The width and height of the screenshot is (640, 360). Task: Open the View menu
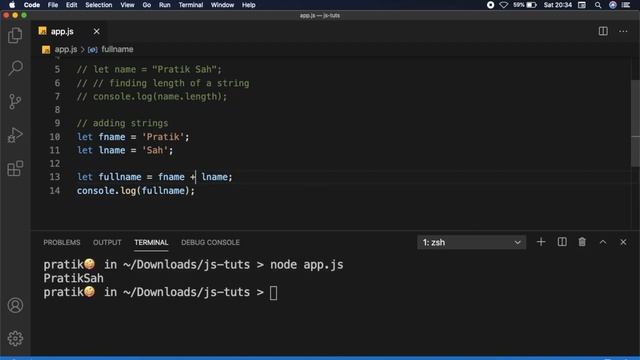point(127,5)
